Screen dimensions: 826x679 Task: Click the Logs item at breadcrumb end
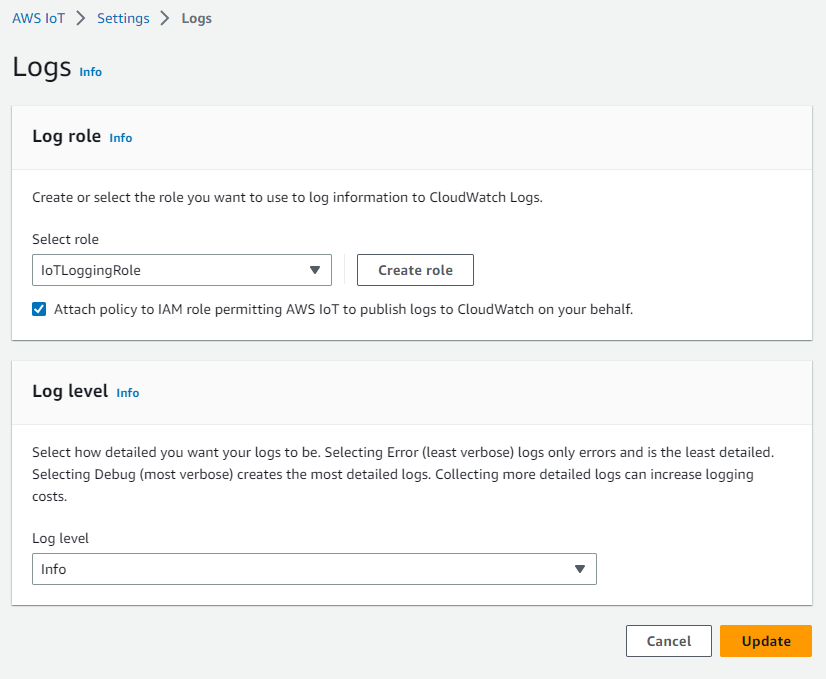coord(197,18)
